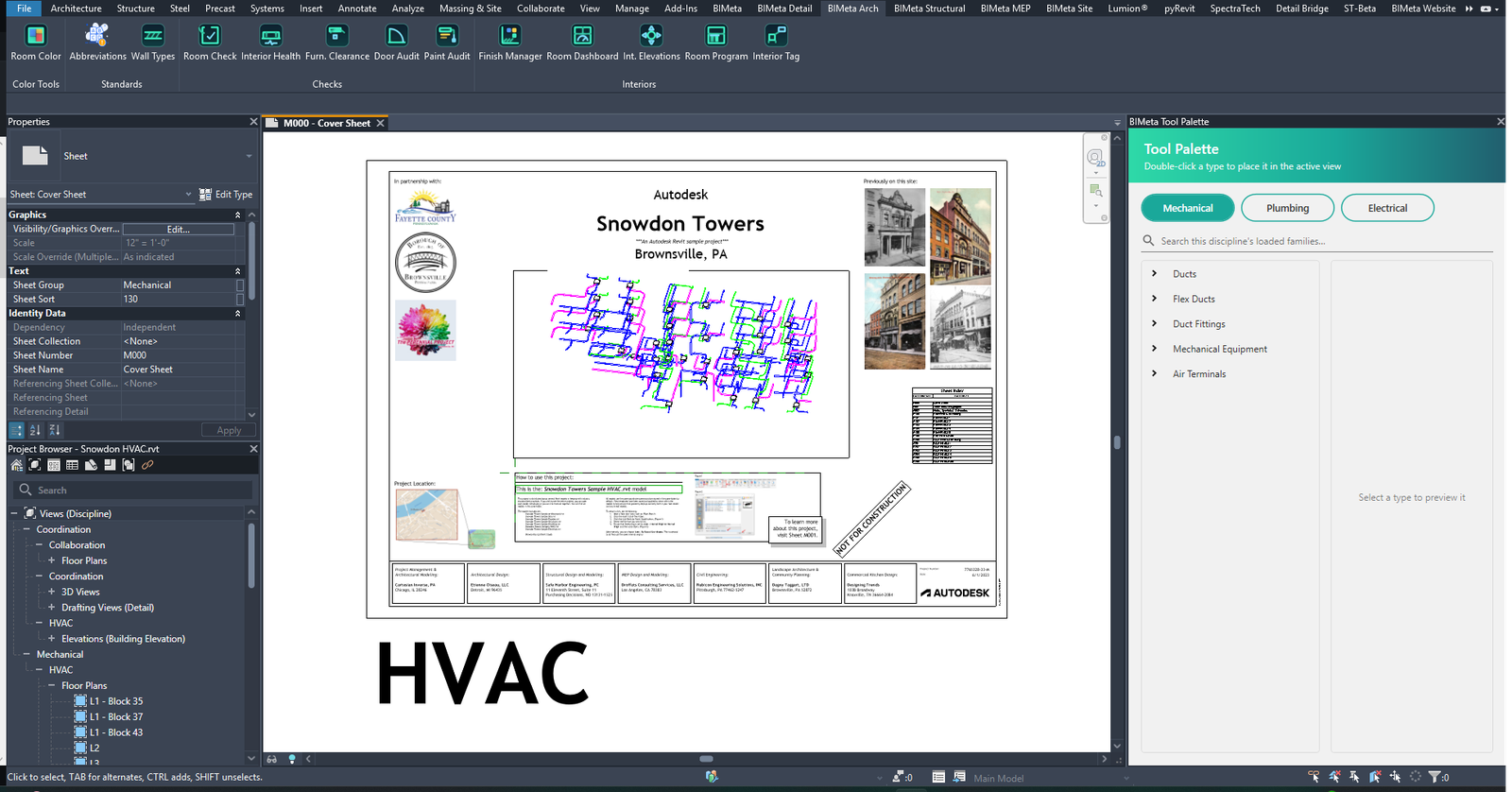Select the Plumbing discipline pill

click(1288, 208)
